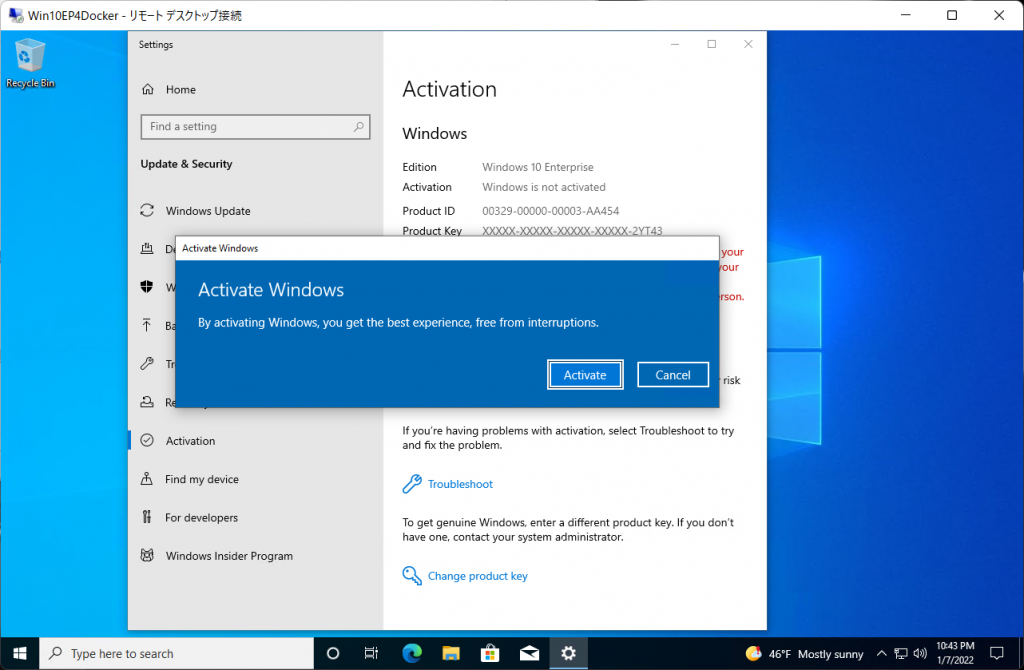The height and width of the screenshot is (670, 1024).
Task: Click the For developers tools icon
Action: point(147,517)
